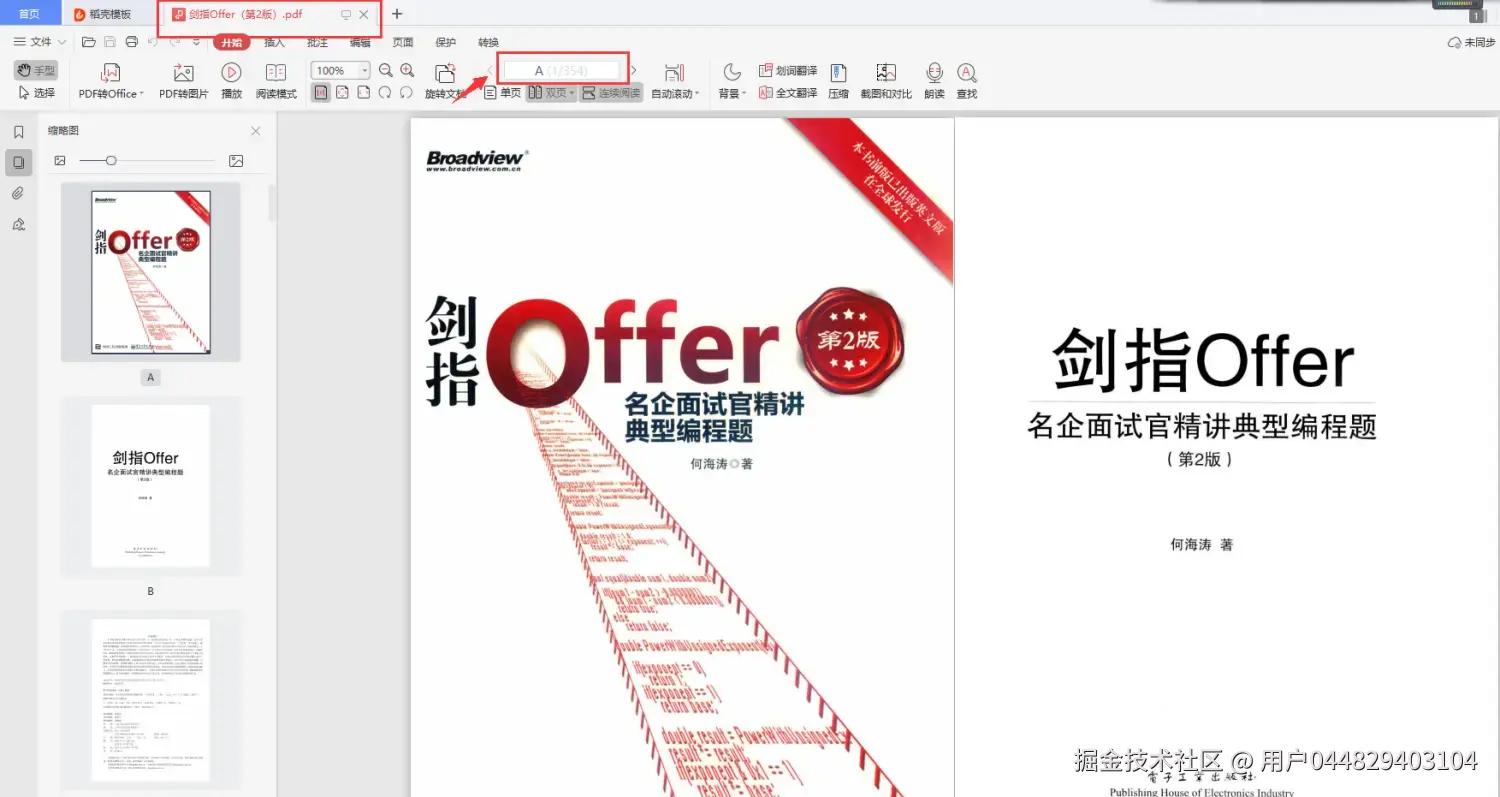
Task: Open signature panel icon in sidebar
Action: [18, 224]
